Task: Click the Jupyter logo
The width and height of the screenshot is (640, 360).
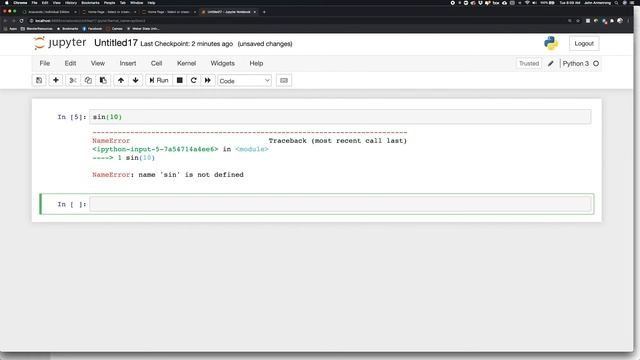Action: point(60,43)
